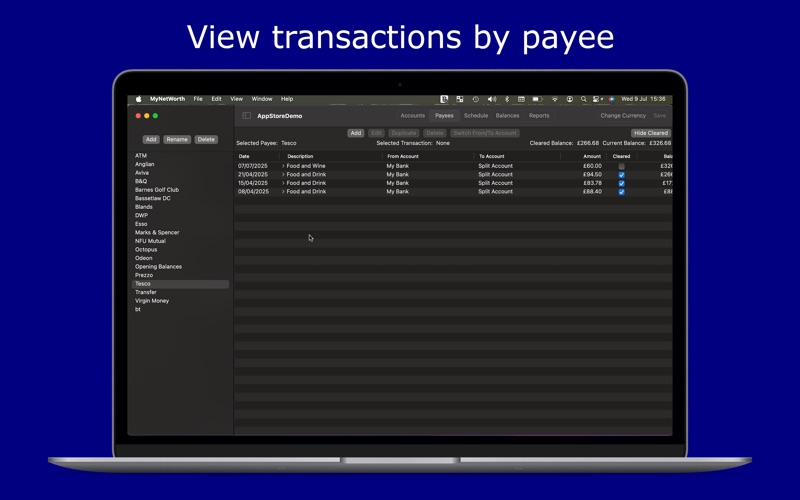800x500 pixels.
Task: Open the Balances tab
Action: (x=507, y=116)
